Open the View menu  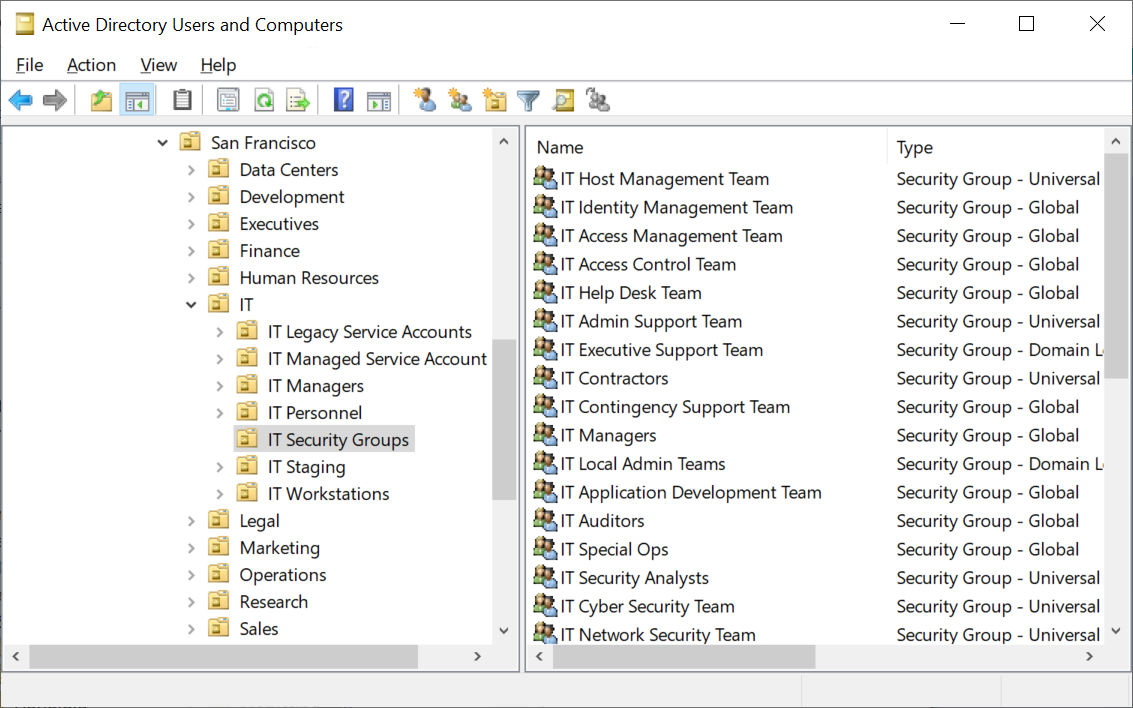tap(158, 65)
